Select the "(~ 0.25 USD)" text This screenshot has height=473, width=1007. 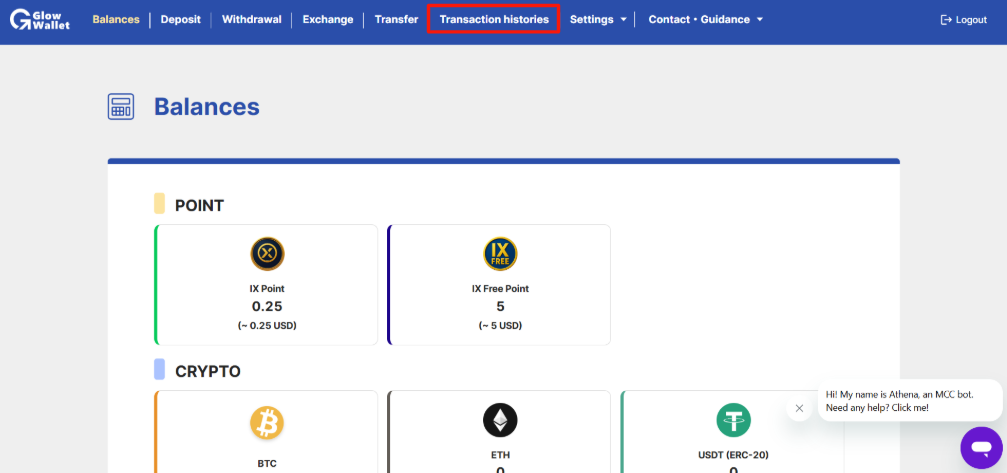tap(267, 325)
